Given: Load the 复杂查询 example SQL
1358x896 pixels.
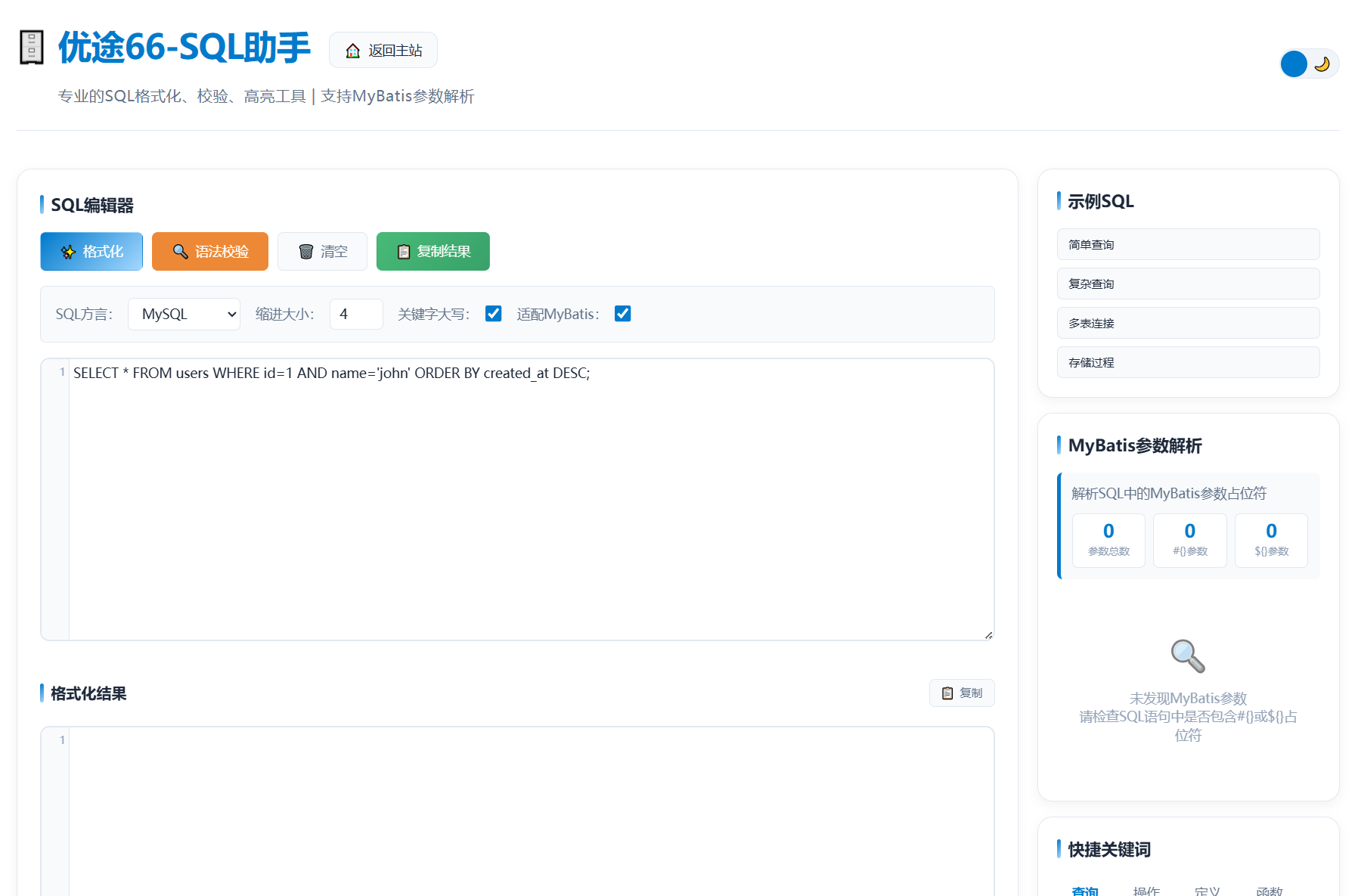Looking at the screenshot, I should (1188, 284).
